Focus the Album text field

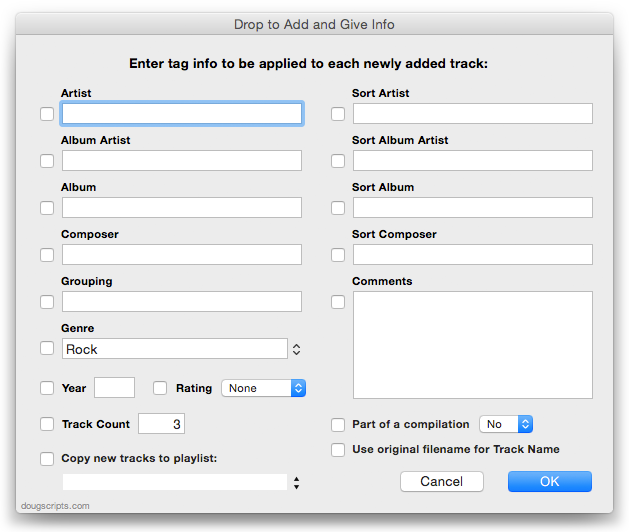click(182, 207)
